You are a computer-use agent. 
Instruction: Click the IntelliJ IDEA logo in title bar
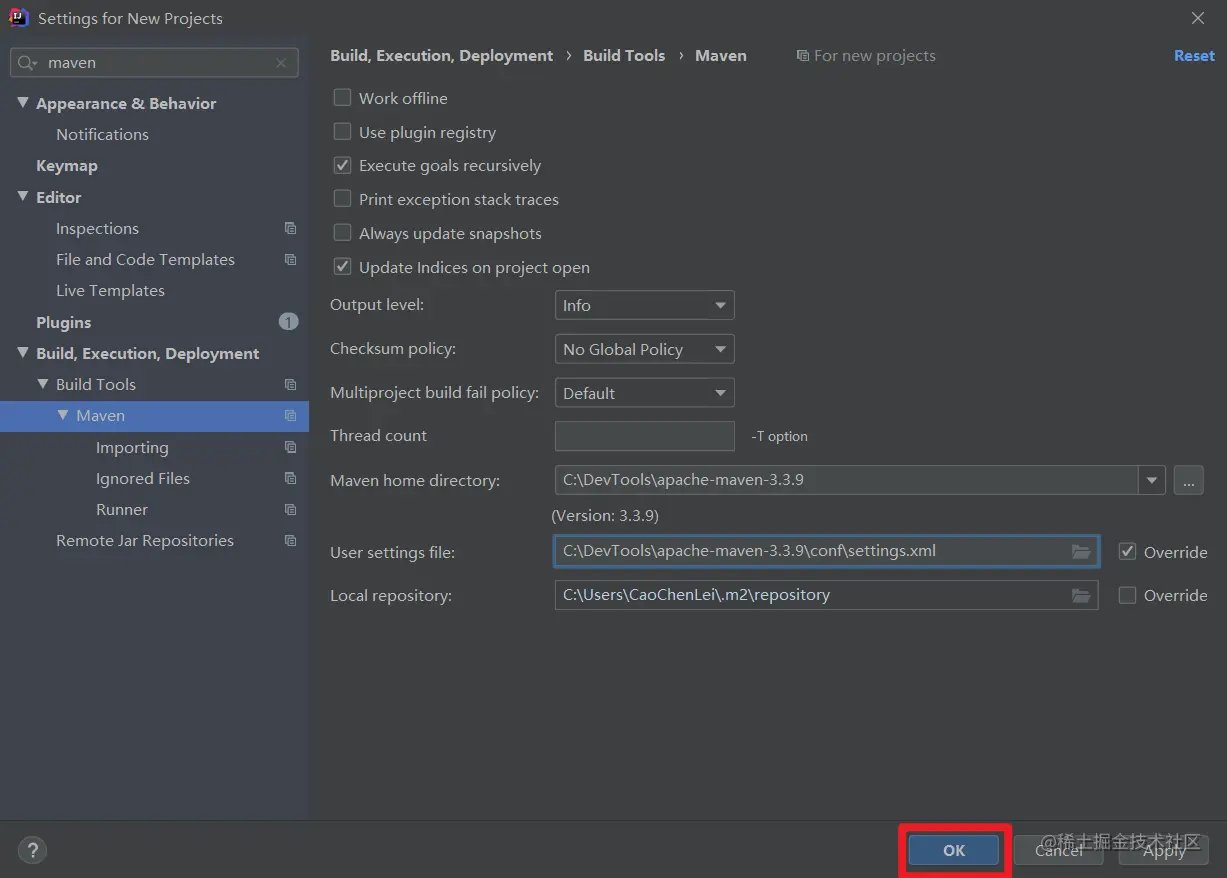pos(18,17)
